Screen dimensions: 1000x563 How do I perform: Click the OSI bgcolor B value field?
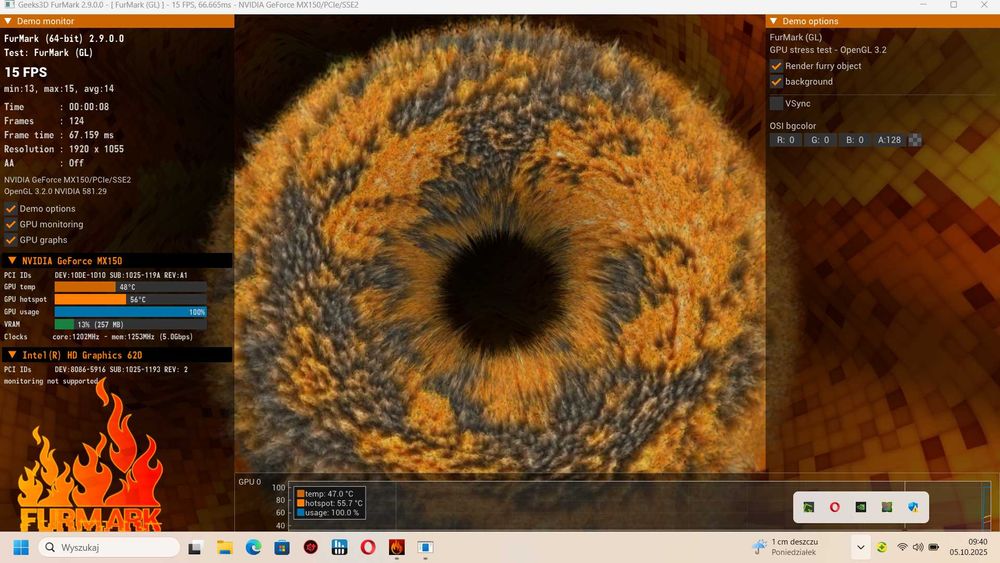pyautogui.click(x=855, y=140)
